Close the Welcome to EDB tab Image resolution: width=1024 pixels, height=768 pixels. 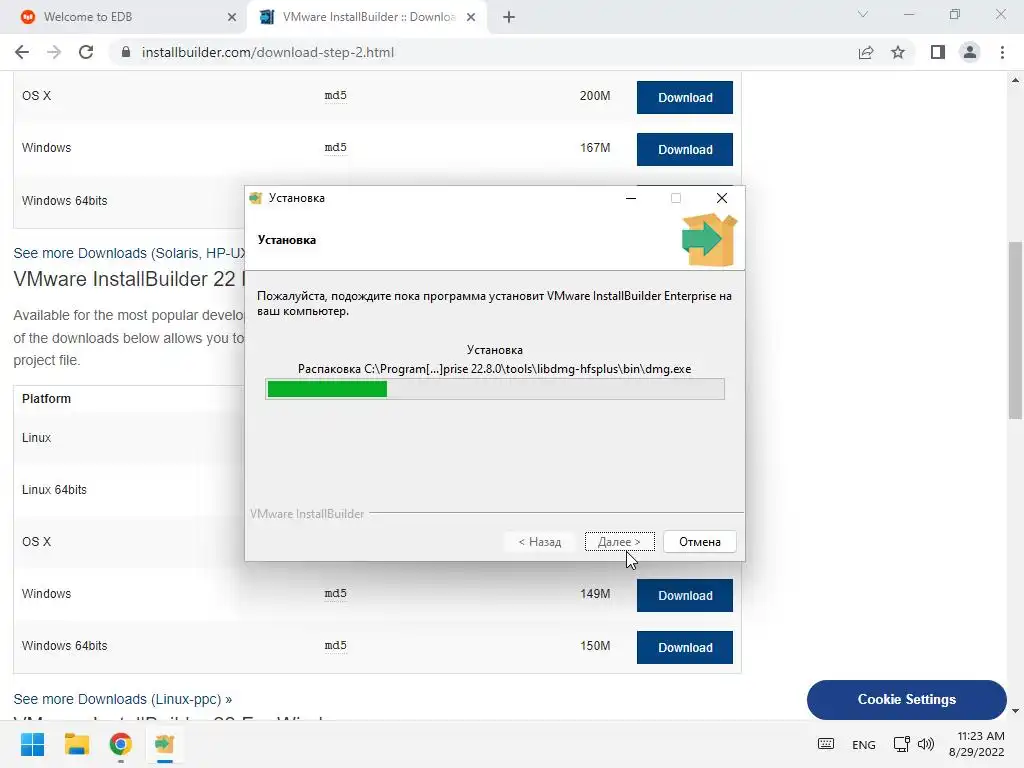click(232, 17)
